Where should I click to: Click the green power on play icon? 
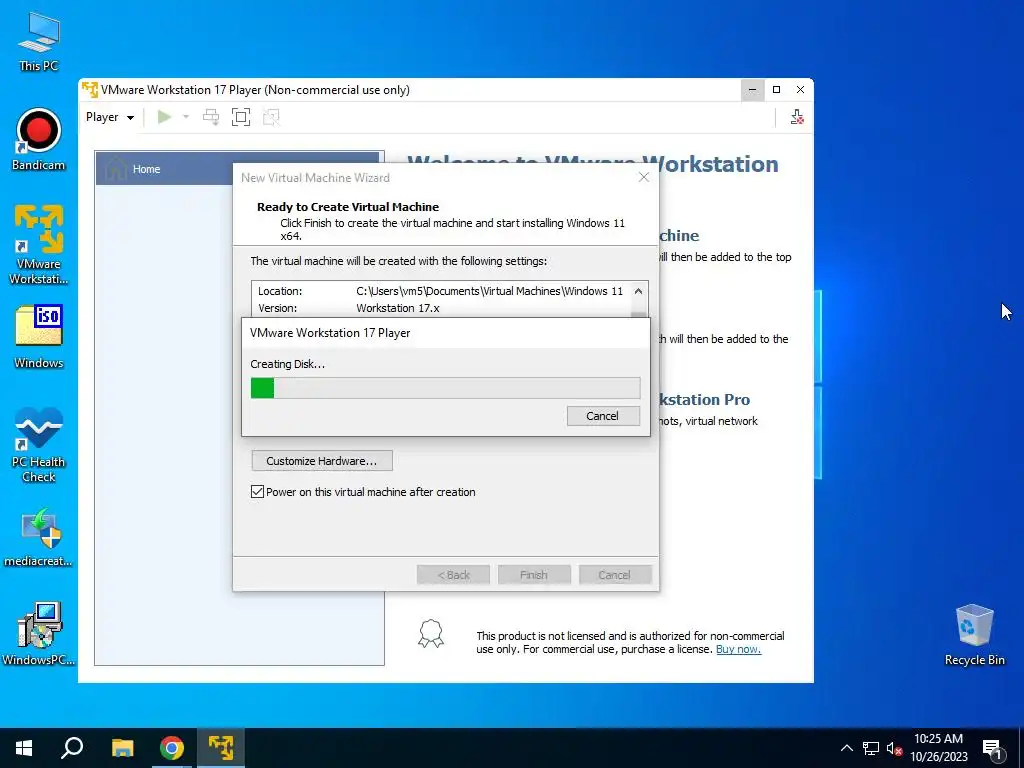point(165,117)
